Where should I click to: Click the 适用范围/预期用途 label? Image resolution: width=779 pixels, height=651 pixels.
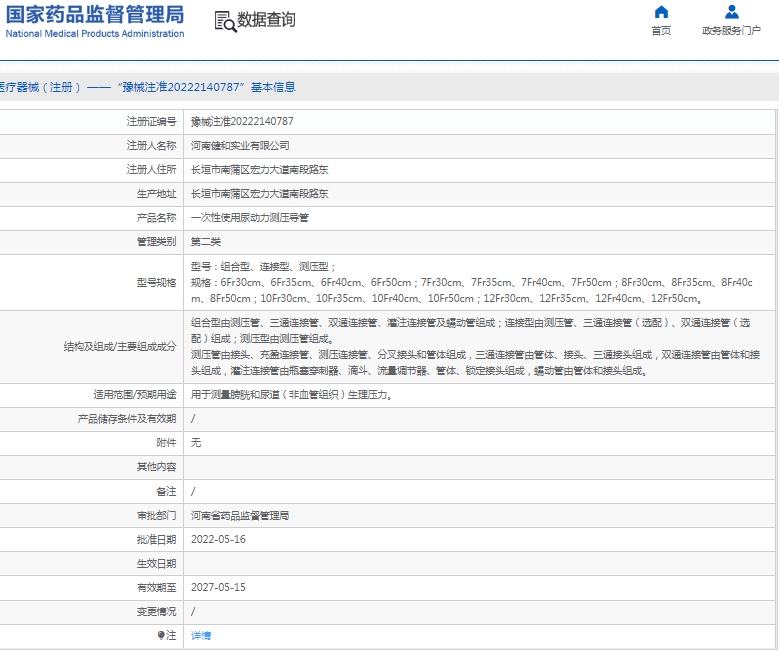click(x=135, y=395)
